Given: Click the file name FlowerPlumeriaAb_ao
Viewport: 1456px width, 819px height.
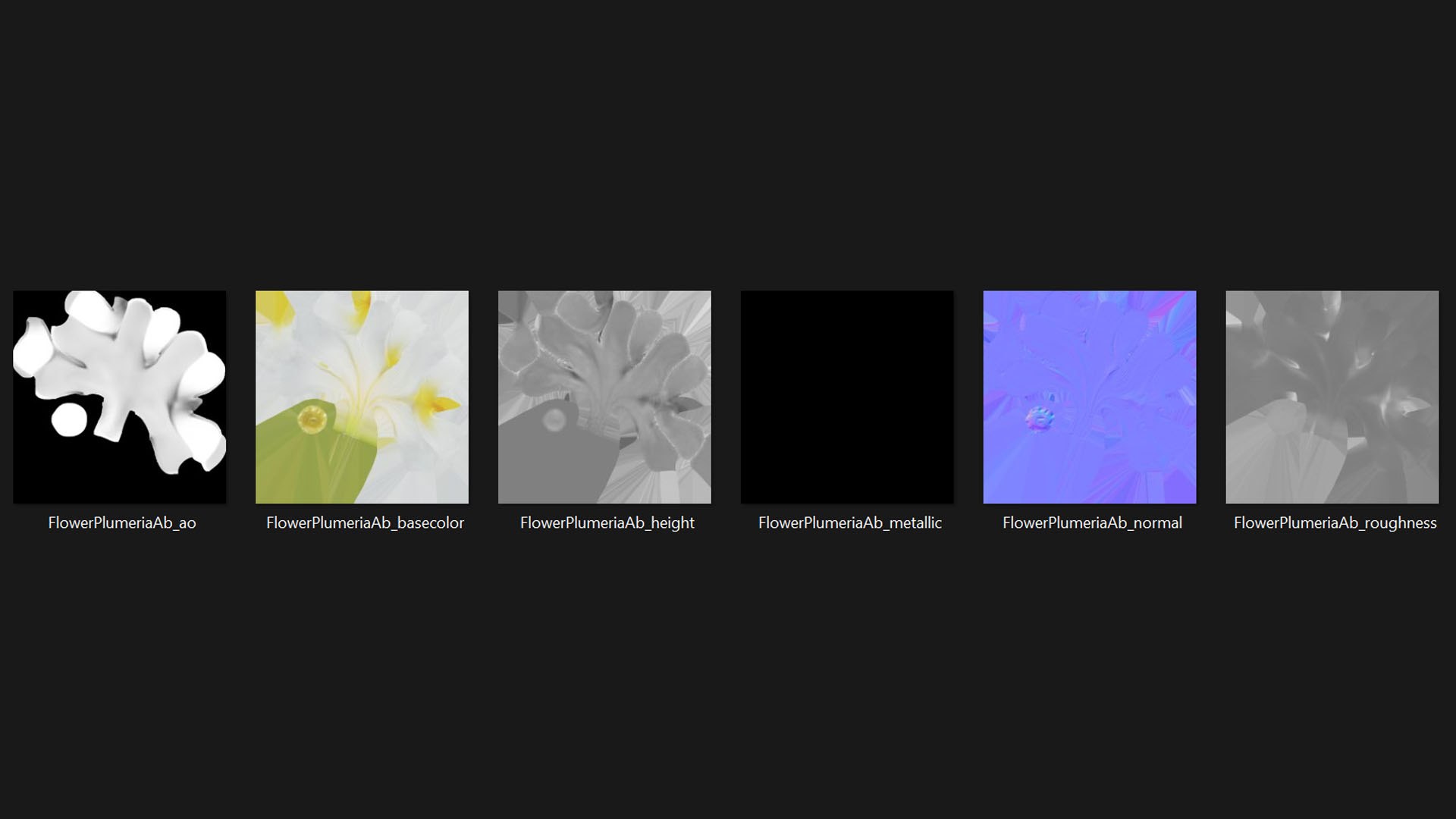Looking at the screenshot, I should 122,522.
